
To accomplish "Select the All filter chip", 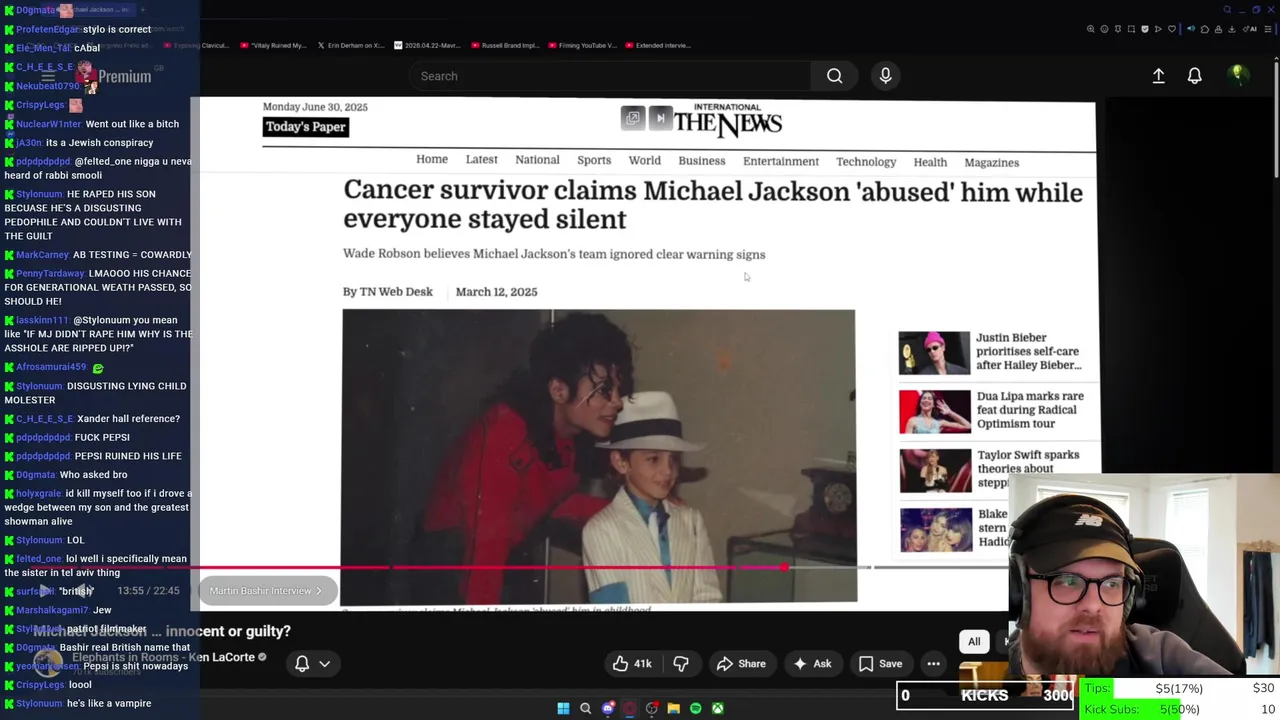I will (974, 642).
